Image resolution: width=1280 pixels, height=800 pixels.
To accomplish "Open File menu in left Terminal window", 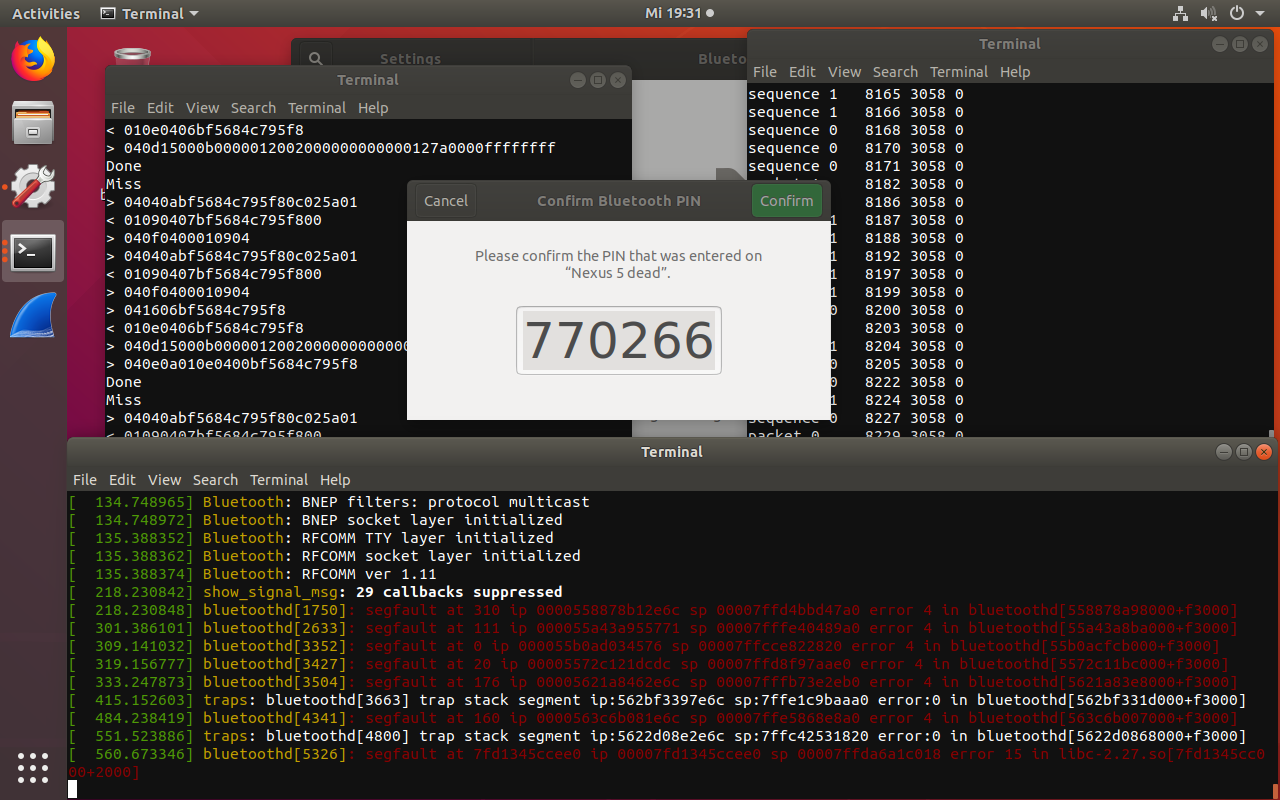I will coord(123,108).
